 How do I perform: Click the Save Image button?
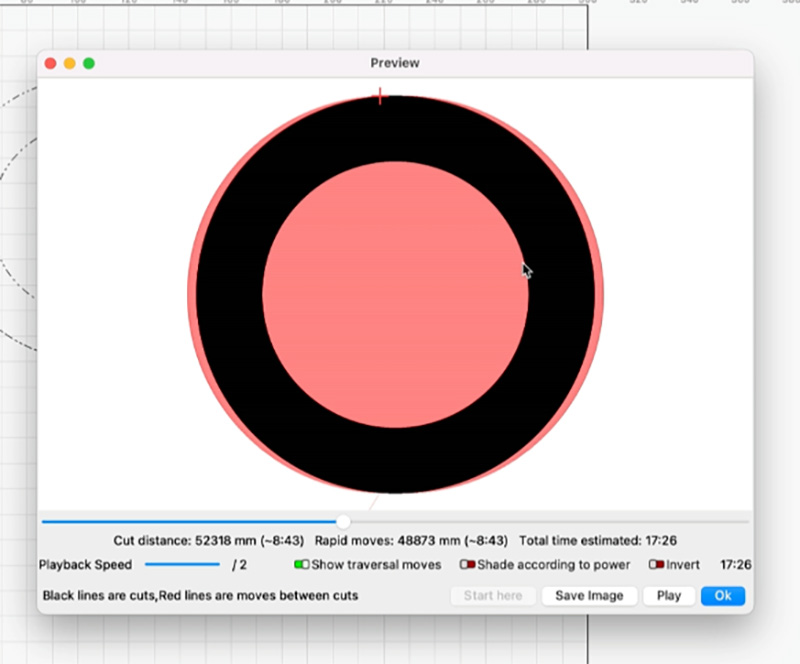(589, 596)
